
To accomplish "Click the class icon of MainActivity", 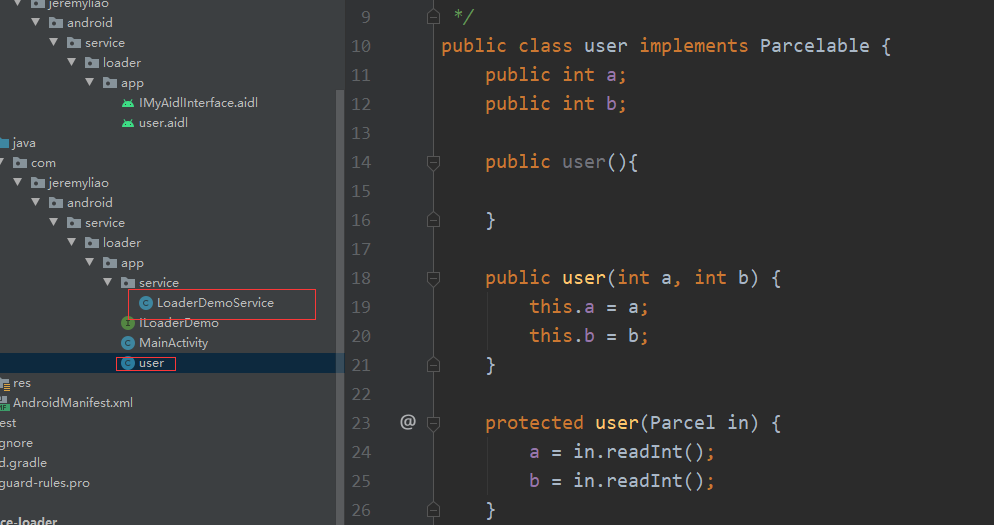I will point(127,343).
